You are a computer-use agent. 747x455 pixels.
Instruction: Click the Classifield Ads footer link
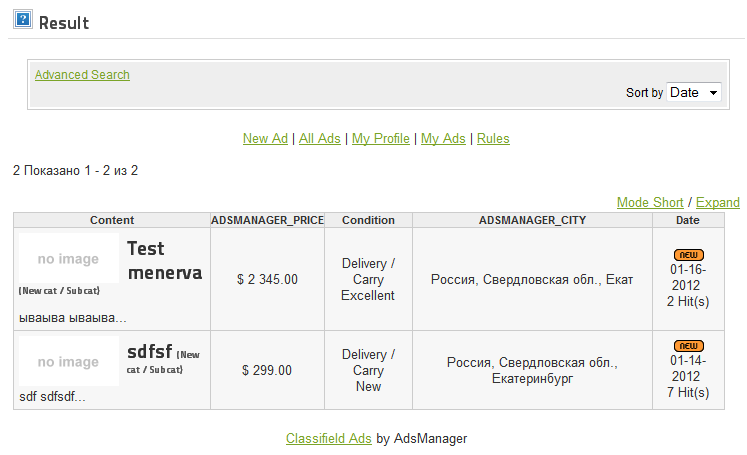point(329,438)
